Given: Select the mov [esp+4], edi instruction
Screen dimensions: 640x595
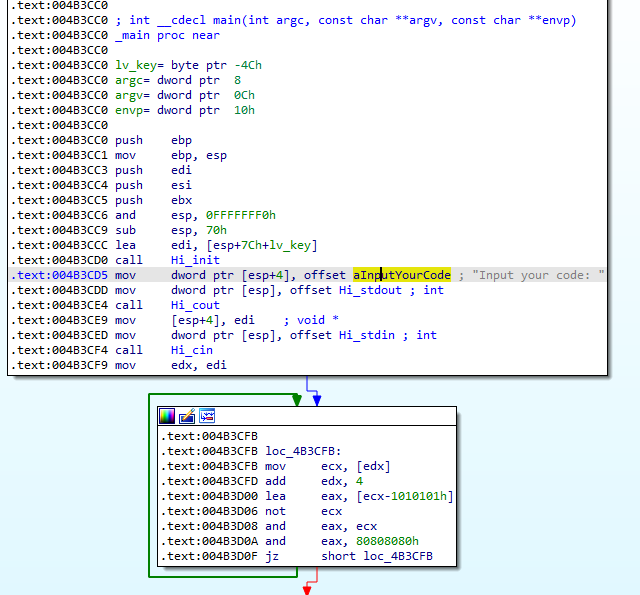Looking at the screenshot, I should (x=185, y=320).
